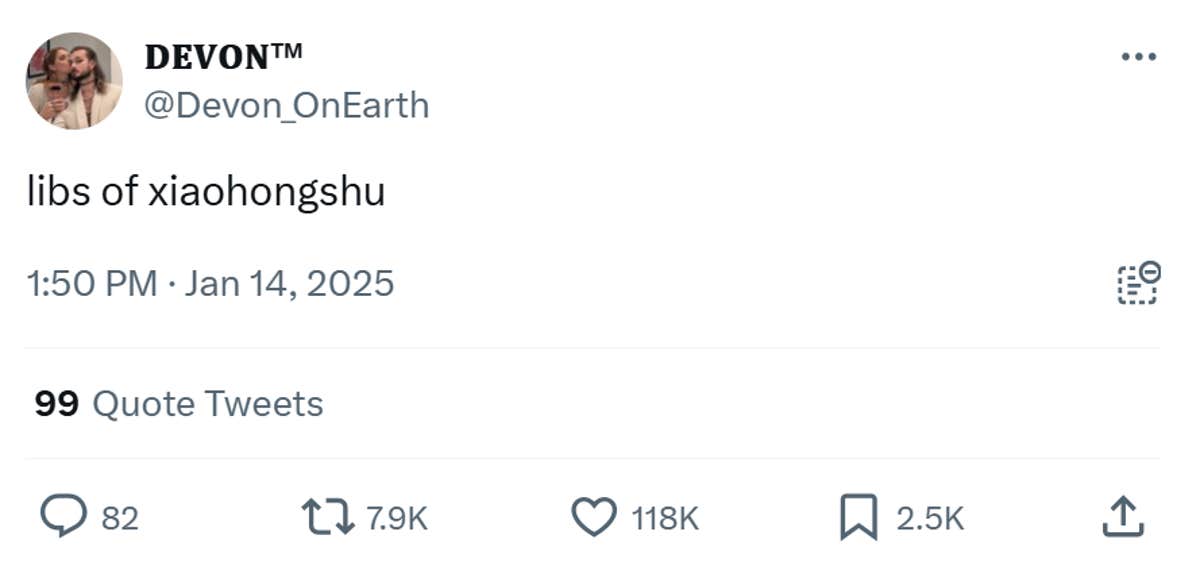Click the reader notes icon beside the date

coord(1137,283)
